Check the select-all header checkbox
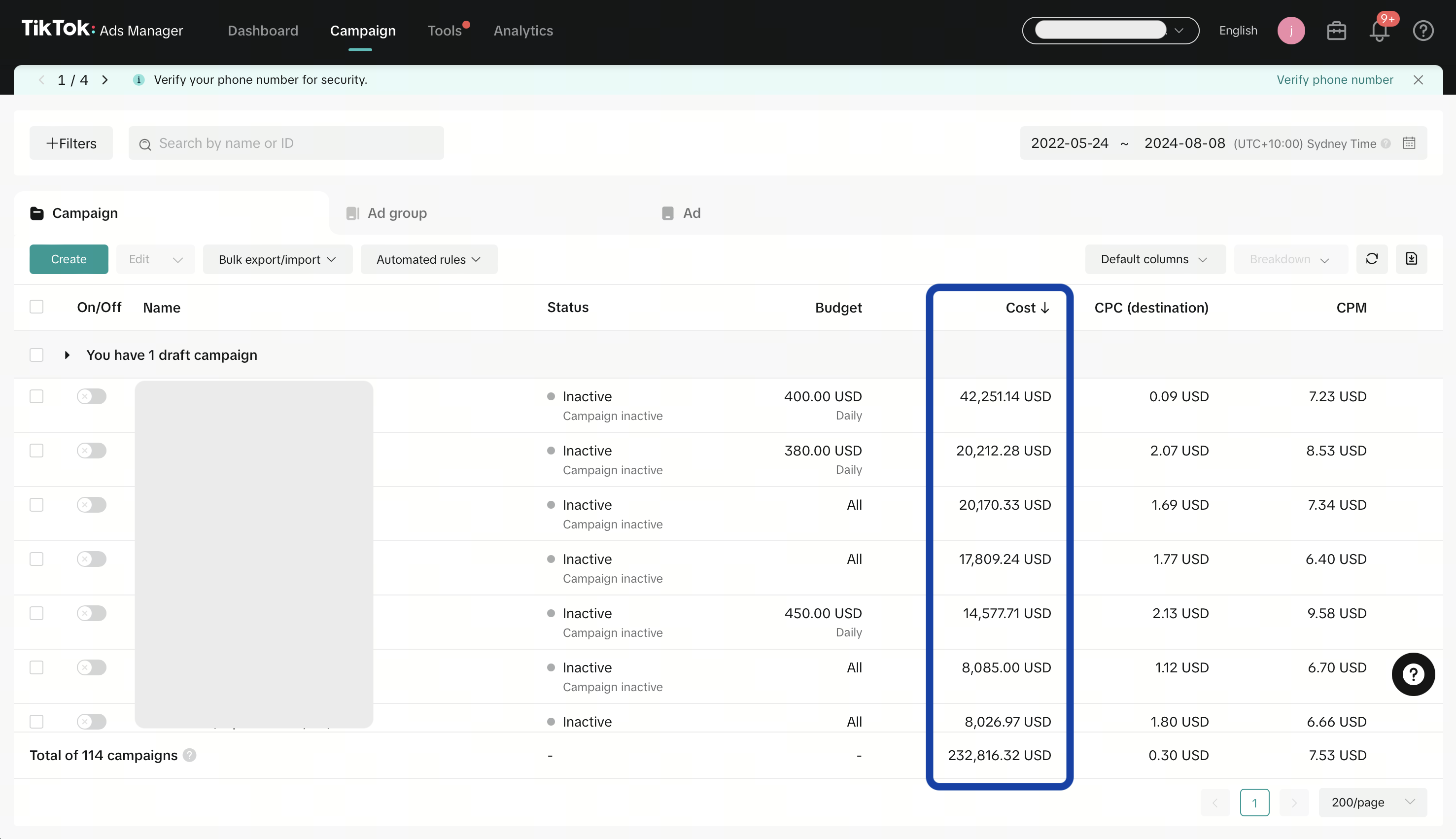Viewport: 1456px width, 839px height. point(36,307)
